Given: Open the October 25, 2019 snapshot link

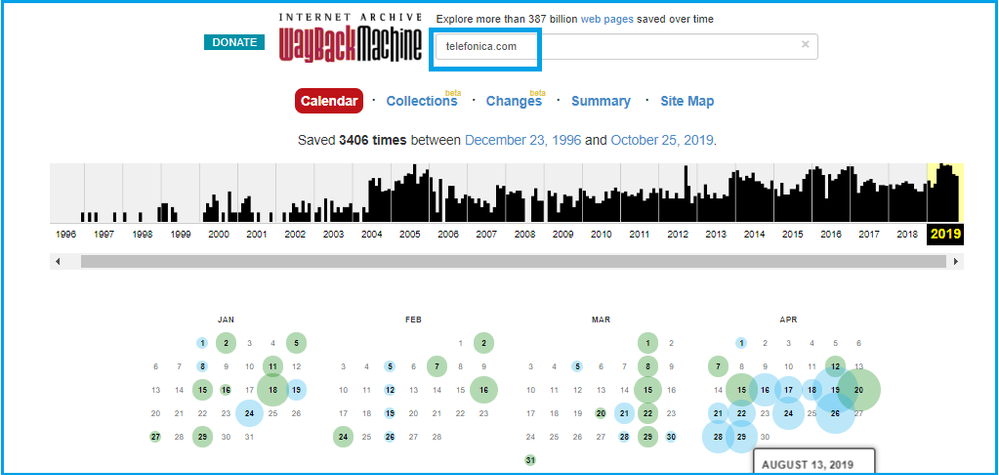Looking at the screenshot, I should [662, 140].
